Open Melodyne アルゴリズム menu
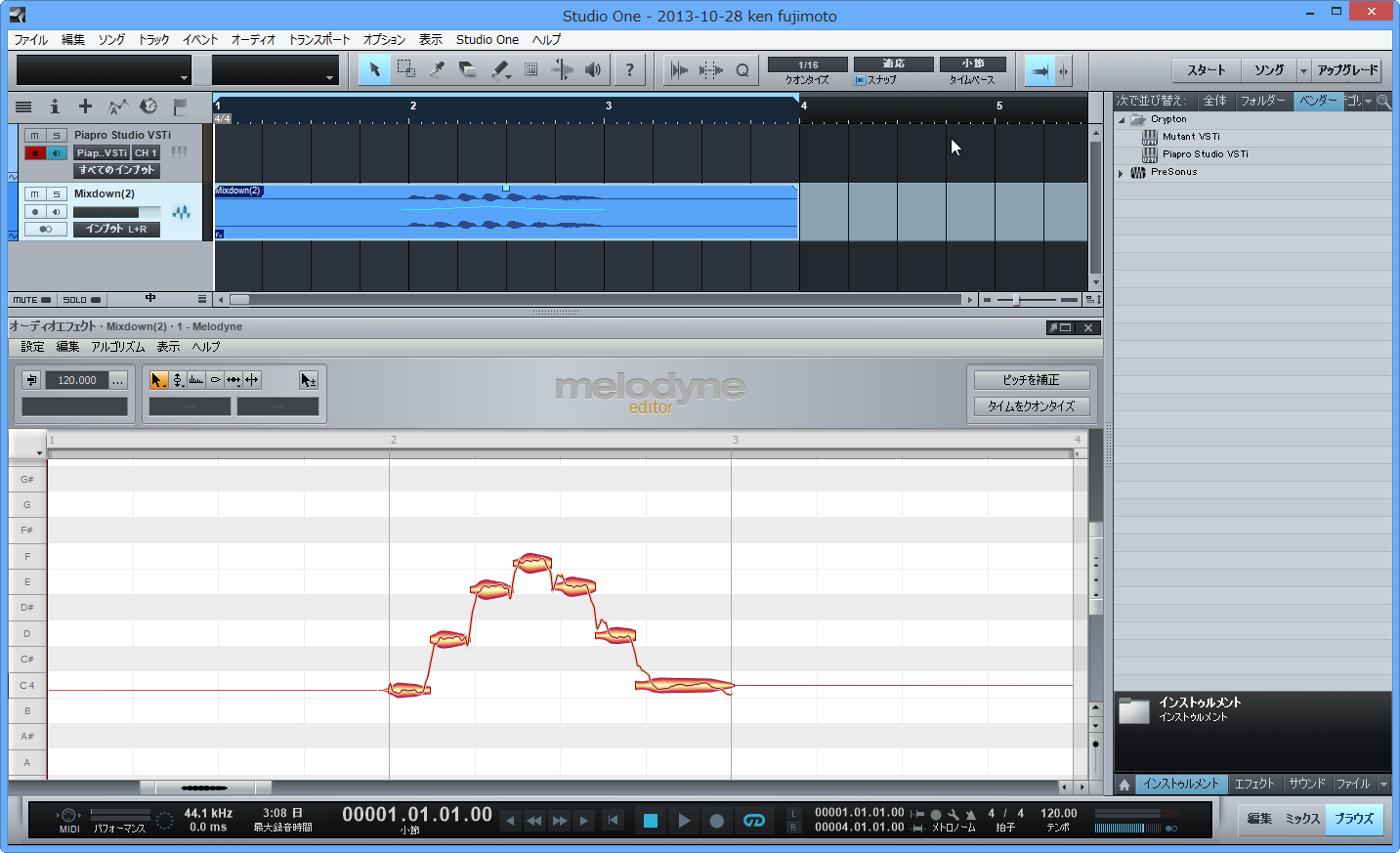 coord(118,347)
